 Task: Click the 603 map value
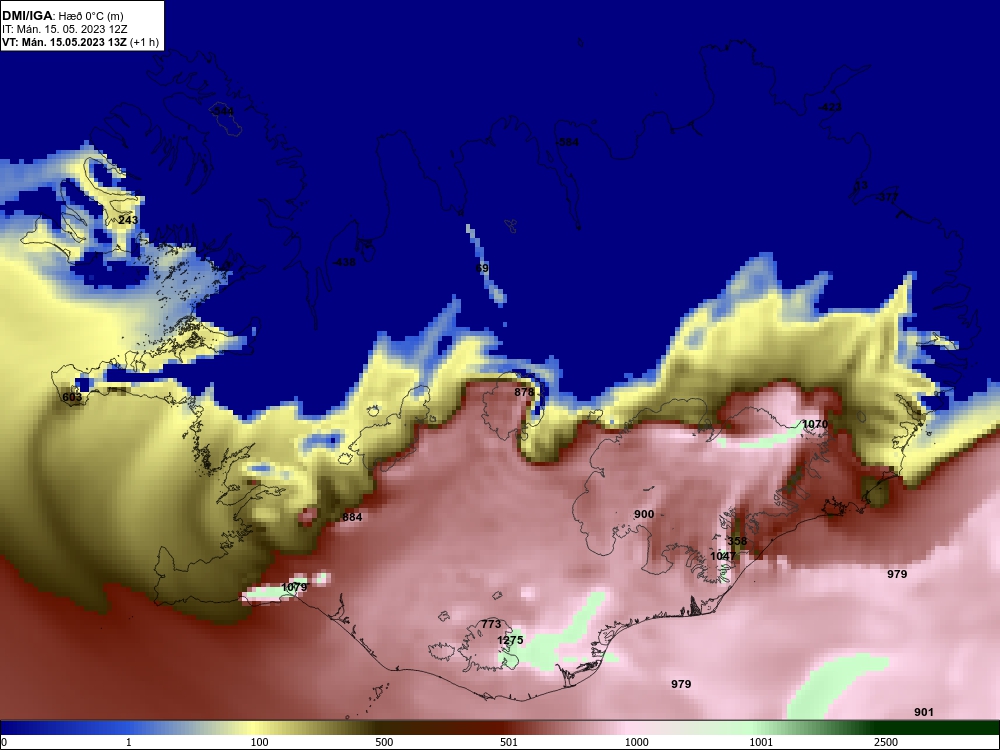(x=72, y=397)
